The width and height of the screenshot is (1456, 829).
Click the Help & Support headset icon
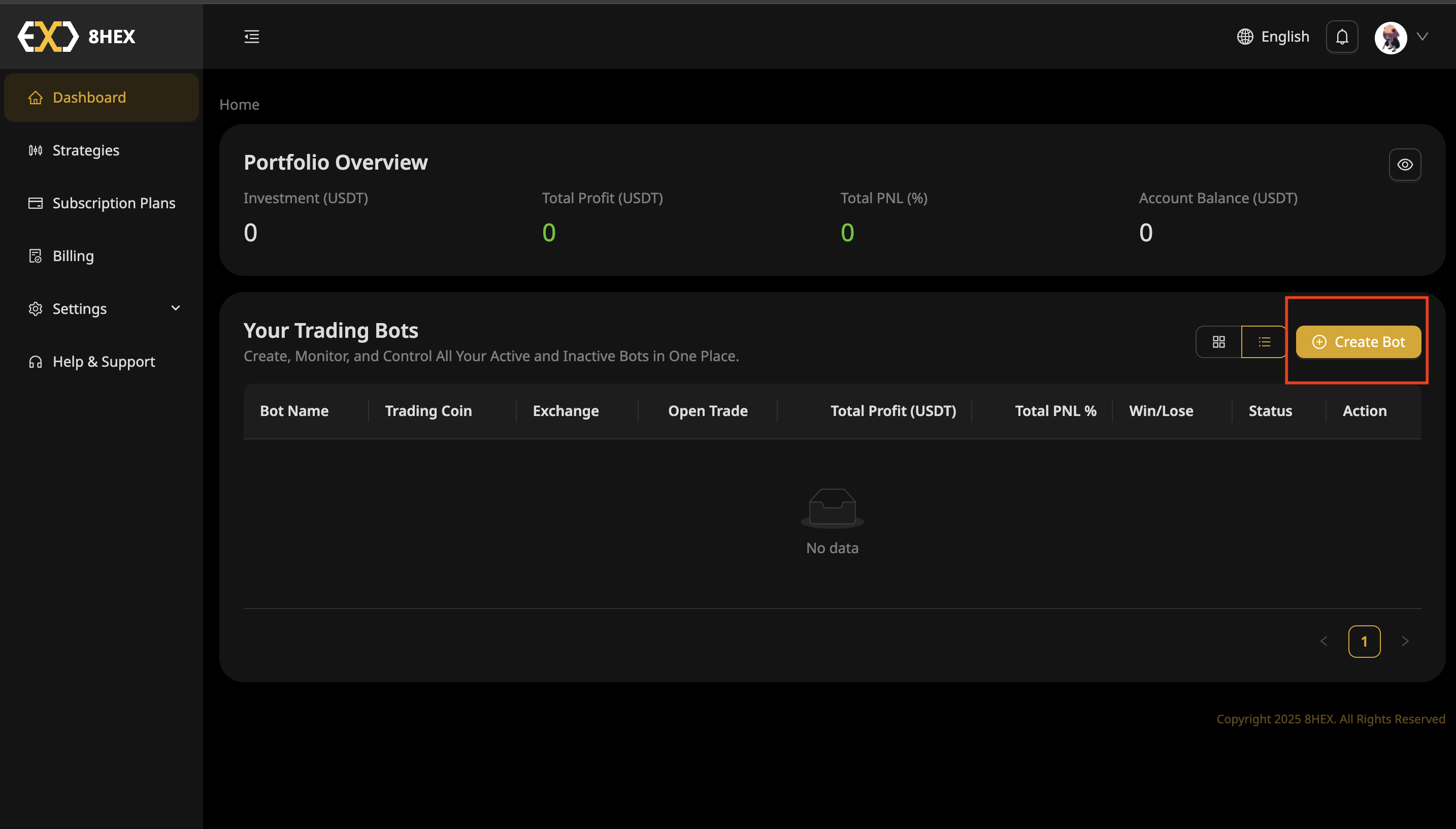[35, 361]
